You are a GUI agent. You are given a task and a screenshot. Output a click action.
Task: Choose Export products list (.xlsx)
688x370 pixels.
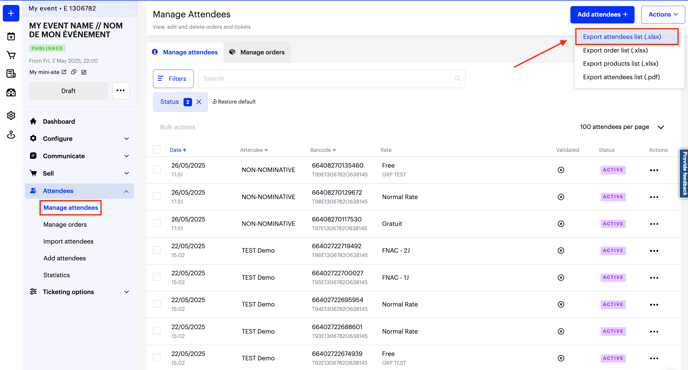[x=620, y=64]
